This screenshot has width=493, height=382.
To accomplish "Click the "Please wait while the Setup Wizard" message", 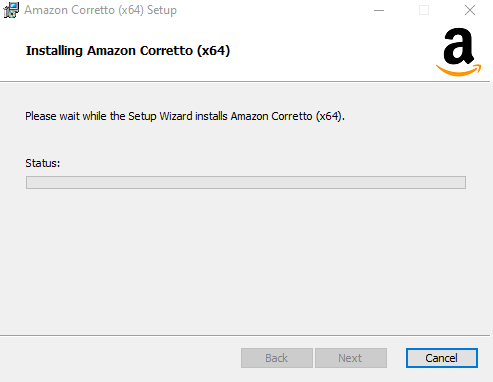I will click(x=185, y=116).
